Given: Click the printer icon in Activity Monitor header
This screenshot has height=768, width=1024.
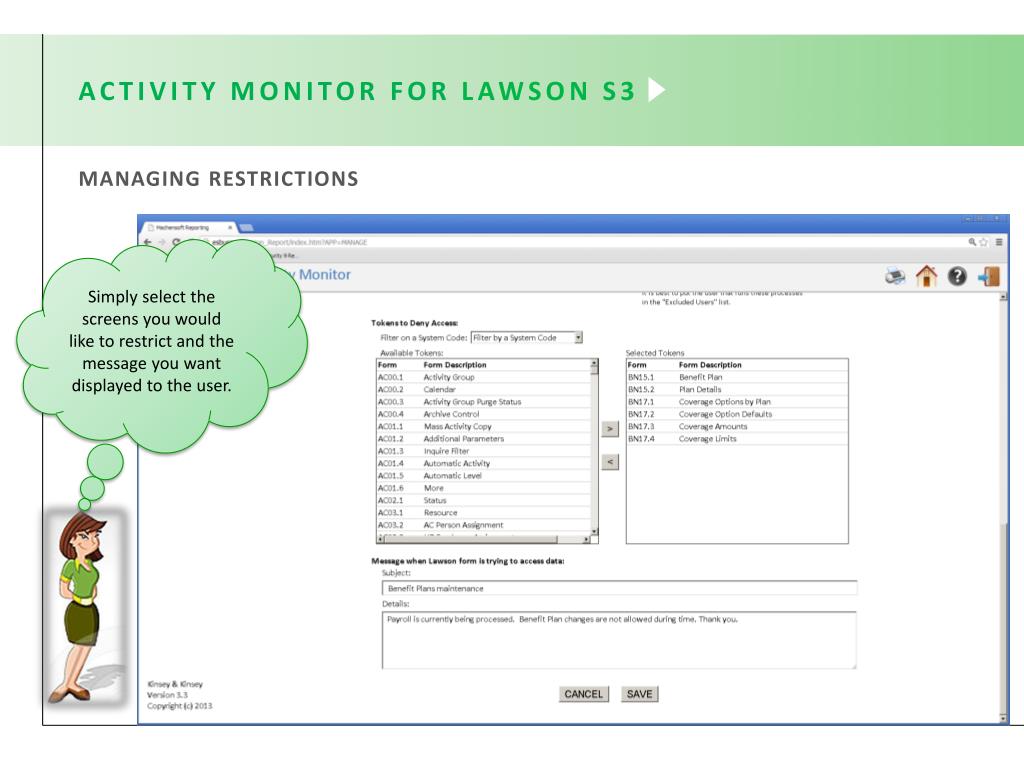Looking at the screenshot, I should coord(895,276).
